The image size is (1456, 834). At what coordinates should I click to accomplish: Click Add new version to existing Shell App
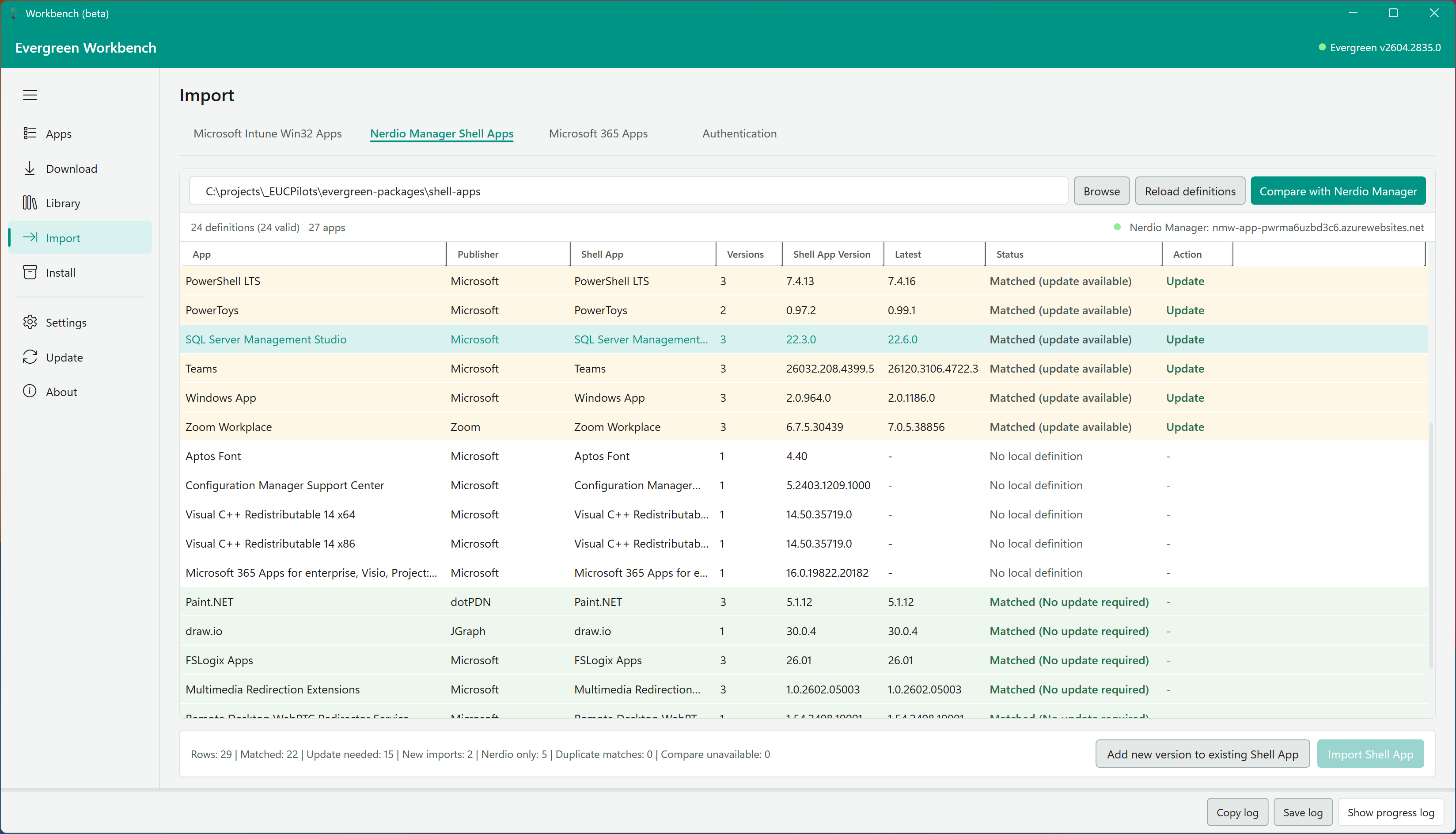point(1202,754)
